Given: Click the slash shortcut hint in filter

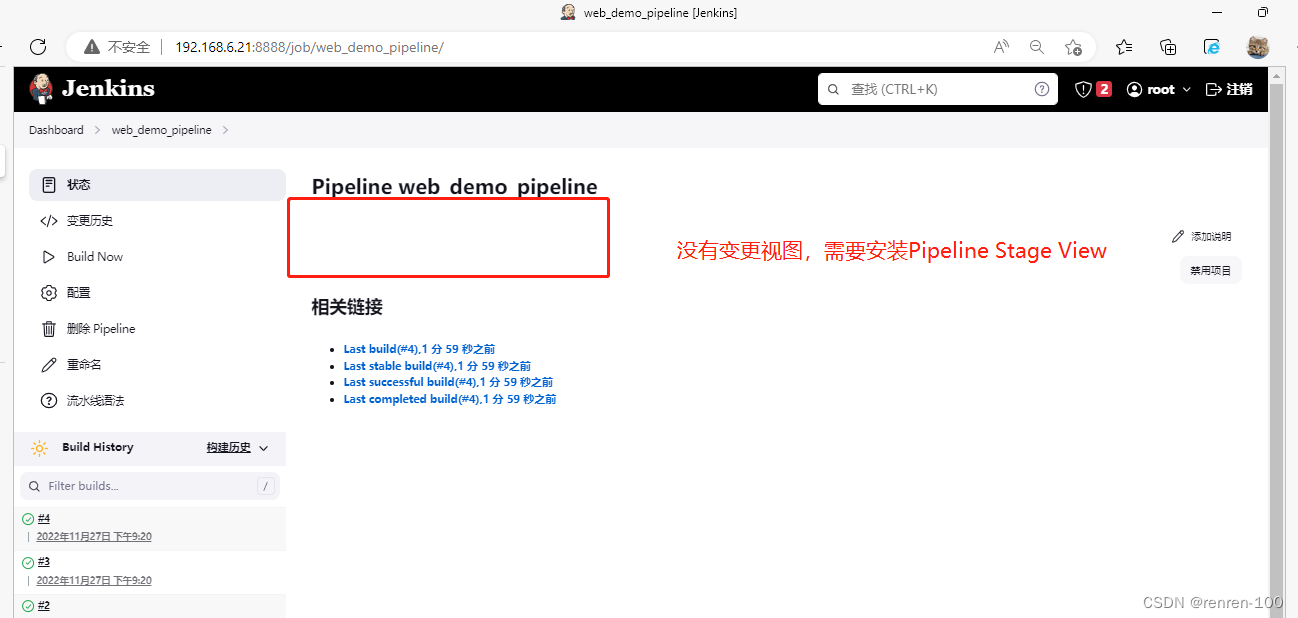Looking at the screenshot, I should tap(265, 486).
